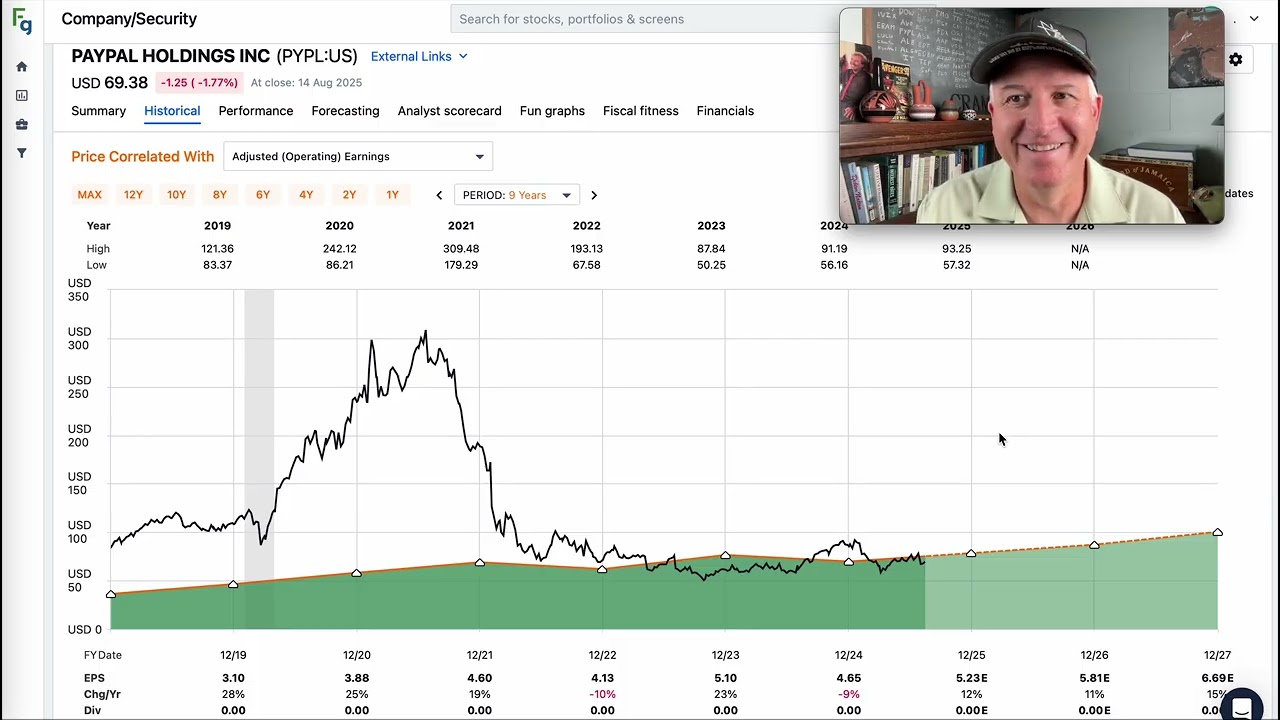Open the chart dashboard sidebar icon

click(x=22, y=96)
